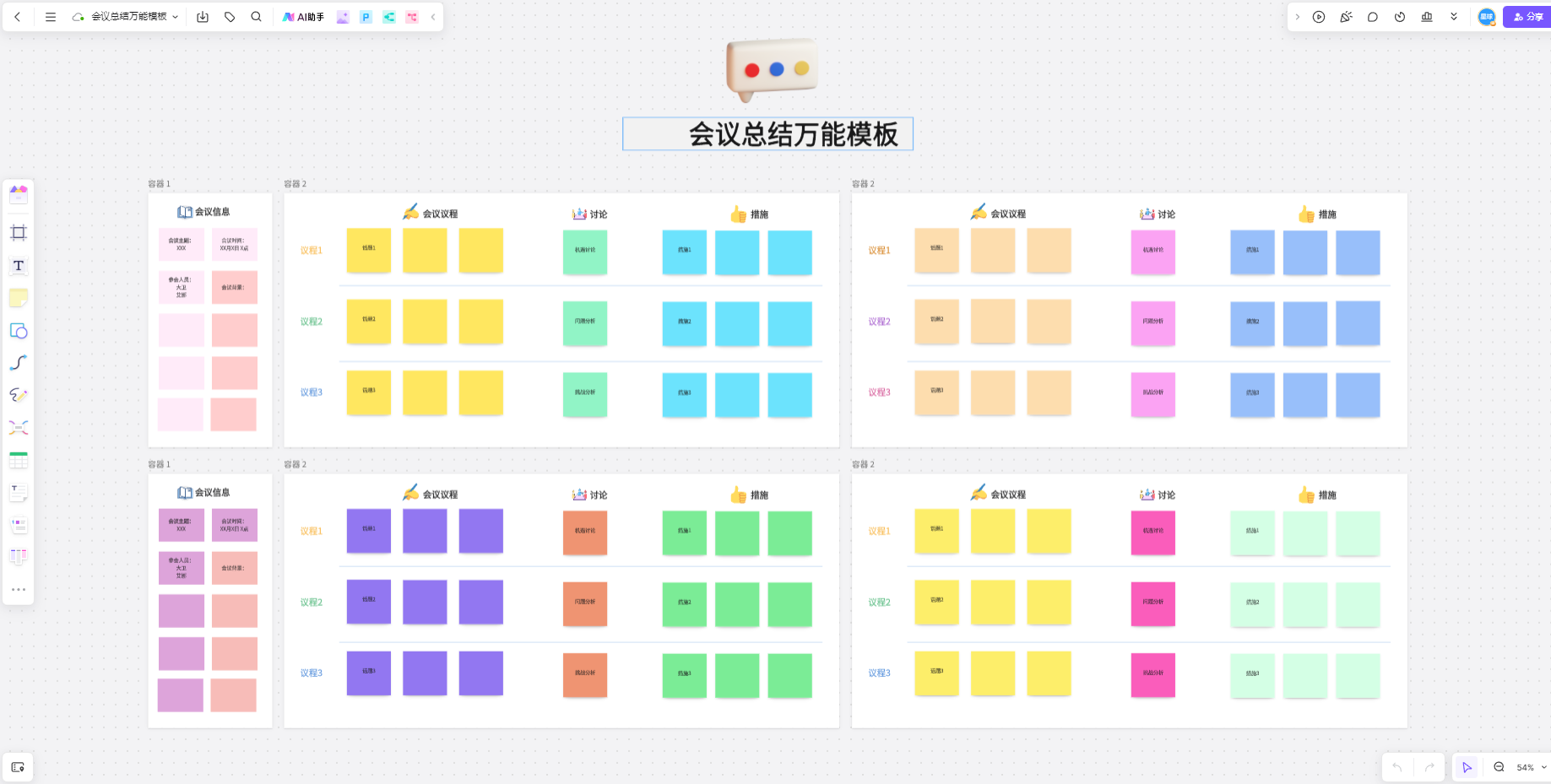
Task: Click the 分享 share button
Action: pos(1527,17)
